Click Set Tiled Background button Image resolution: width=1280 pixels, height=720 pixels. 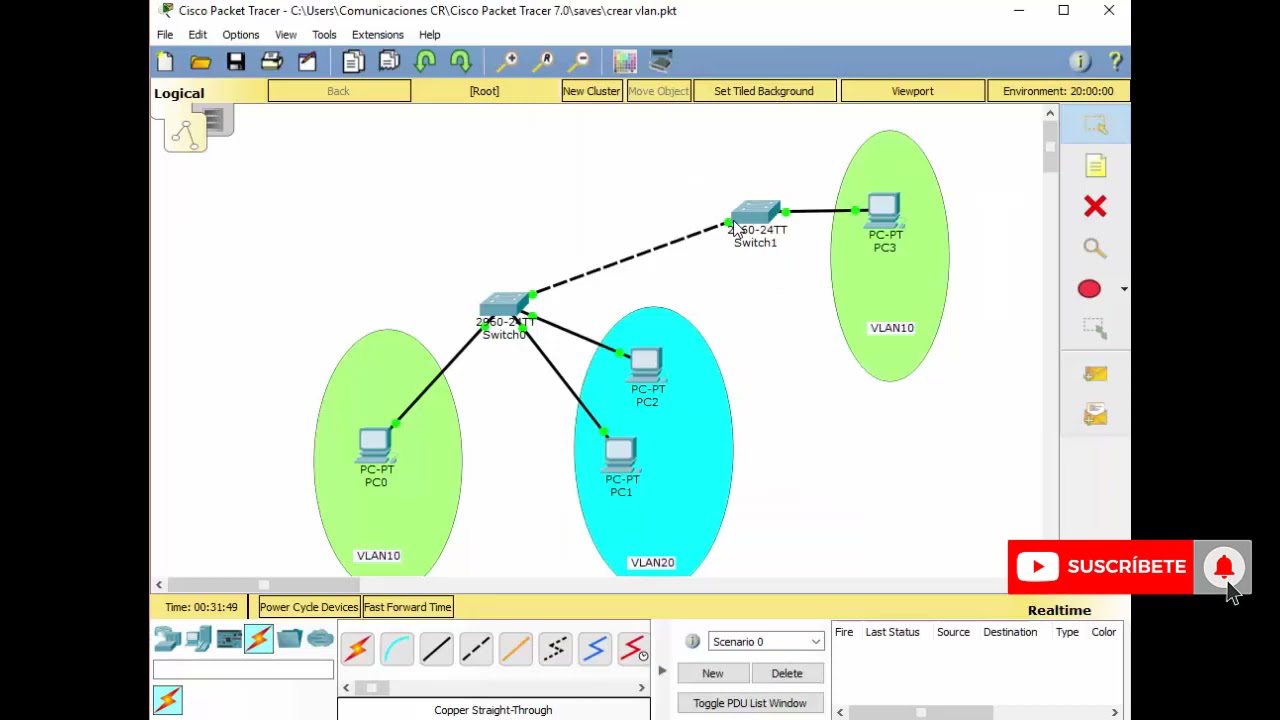point(764,91)
